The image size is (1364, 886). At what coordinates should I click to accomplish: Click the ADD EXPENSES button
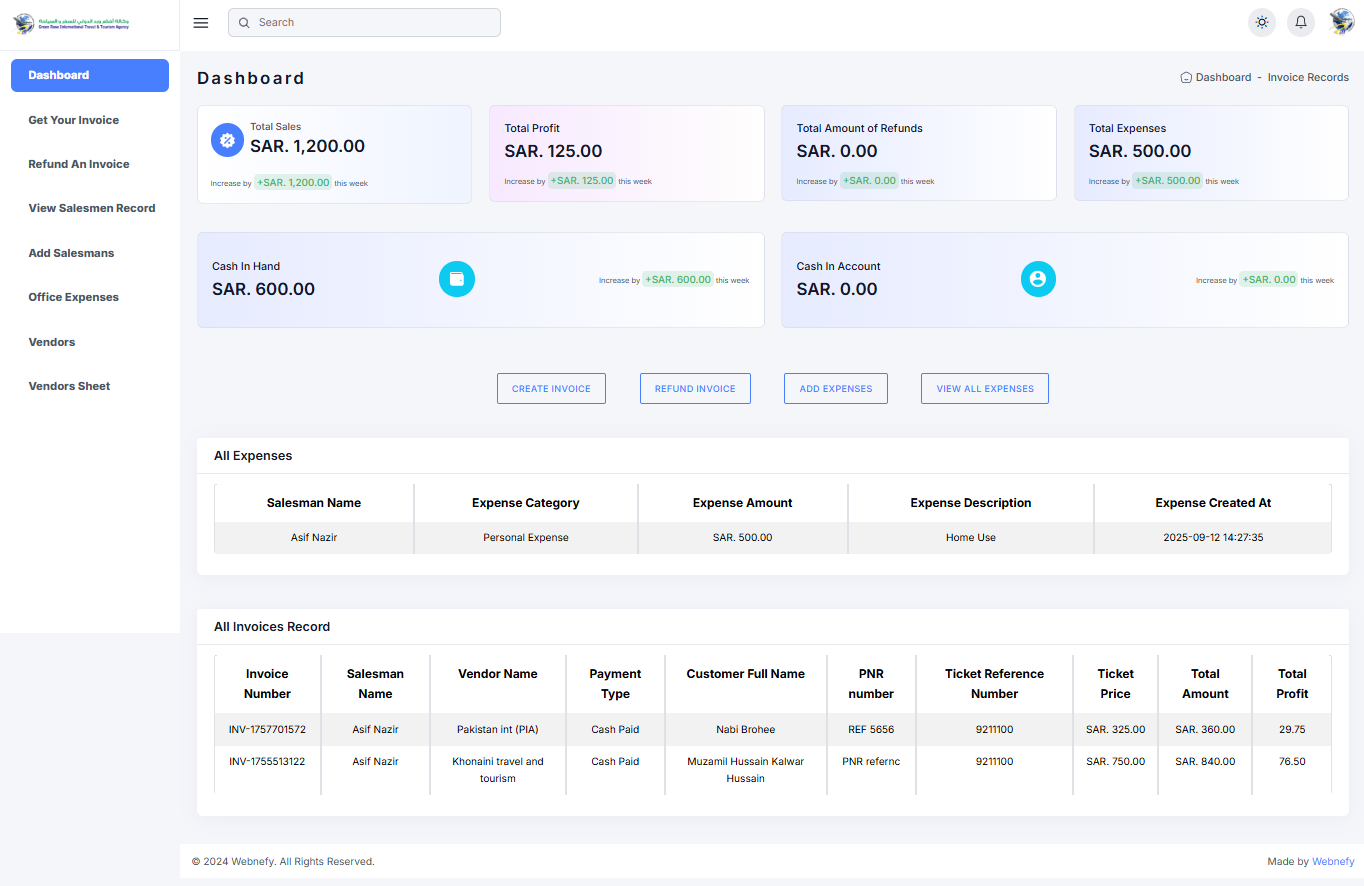click(836, 389)
